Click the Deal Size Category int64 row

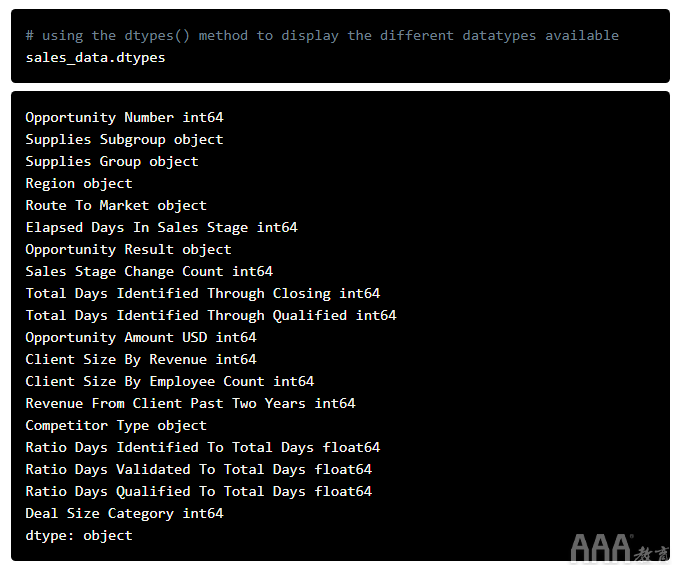(124, 514)
